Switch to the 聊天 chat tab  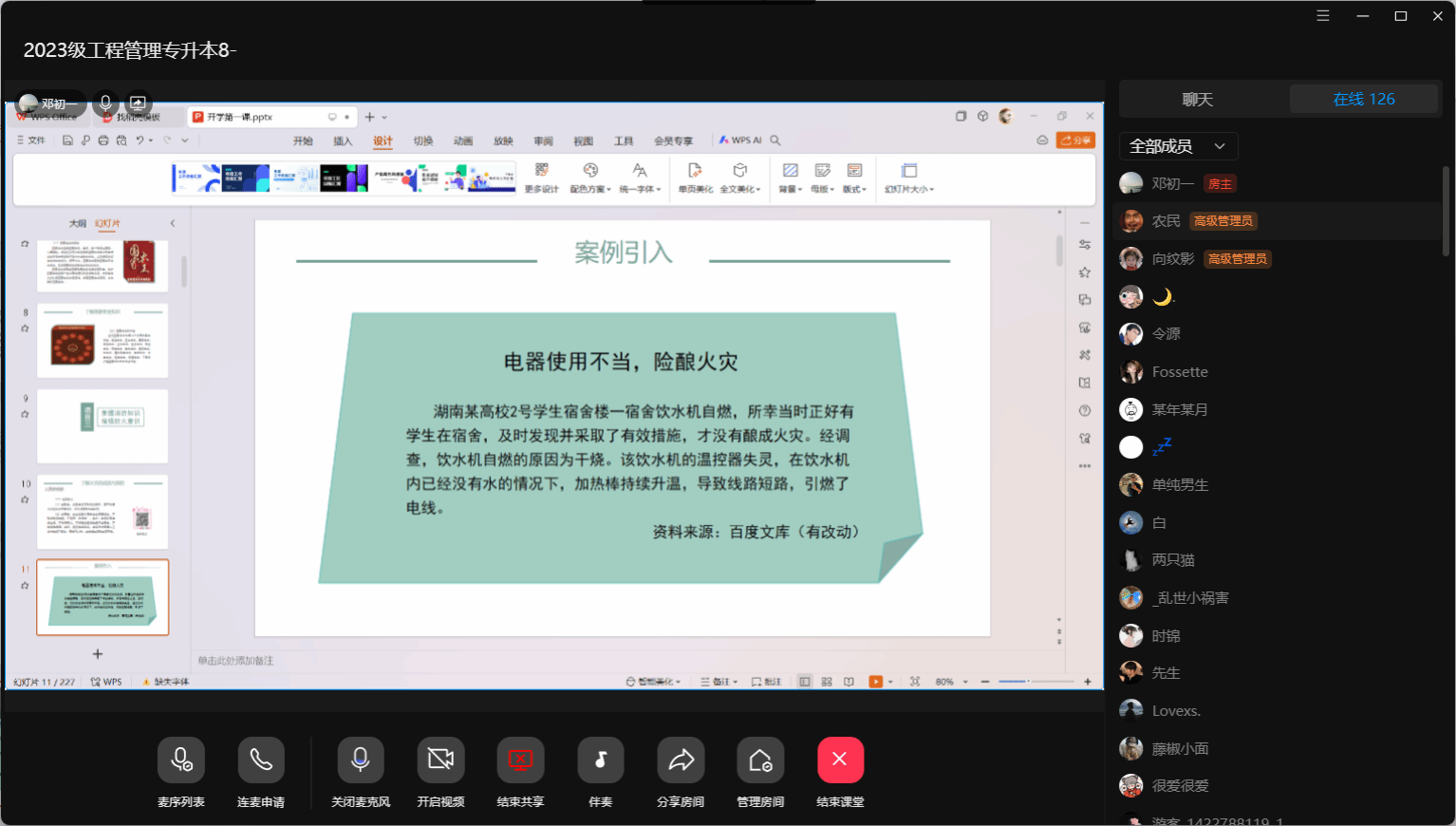pyautogui.click(x=1197, y=100)
